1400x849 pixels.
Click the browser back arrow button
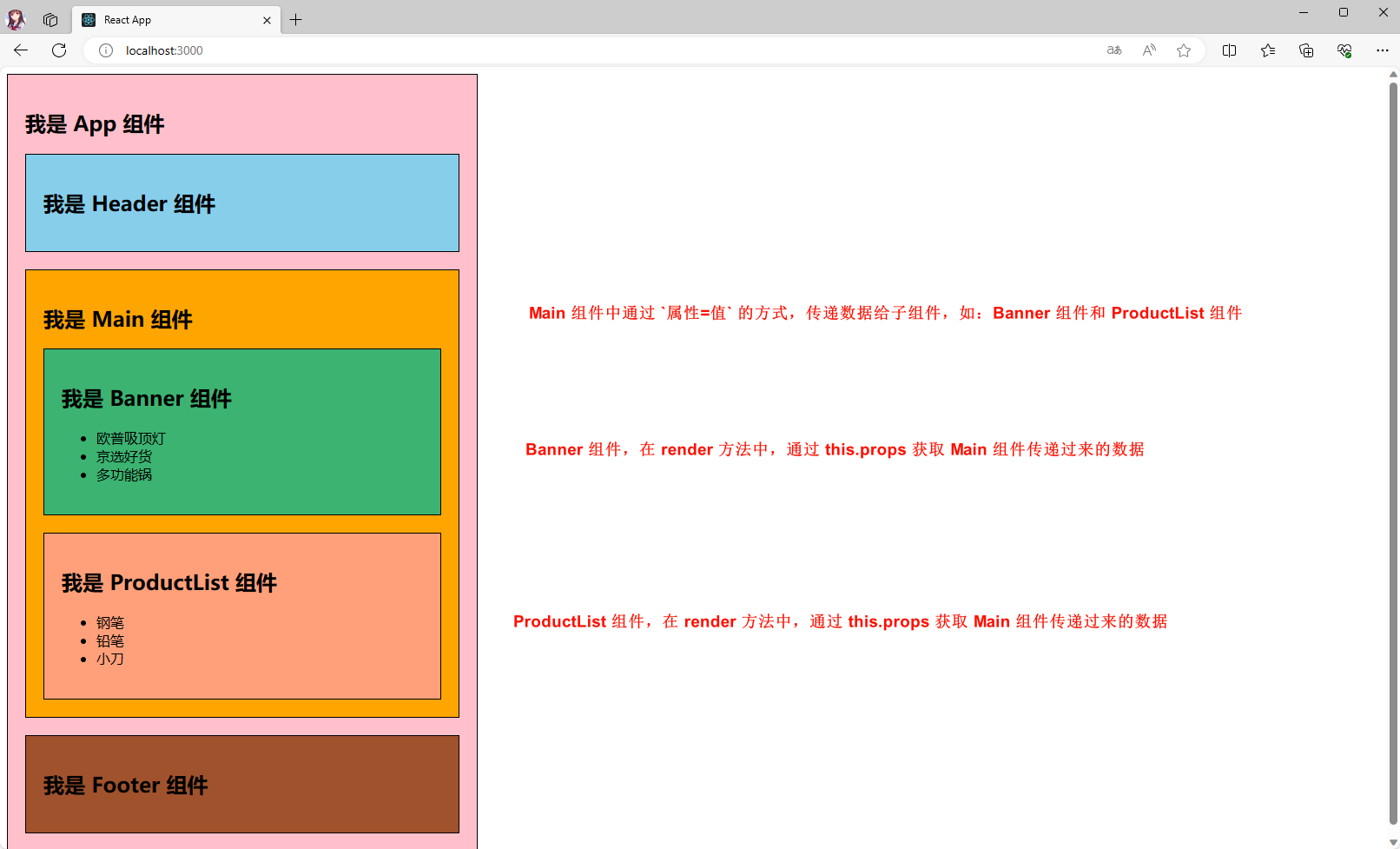[21, 50]
